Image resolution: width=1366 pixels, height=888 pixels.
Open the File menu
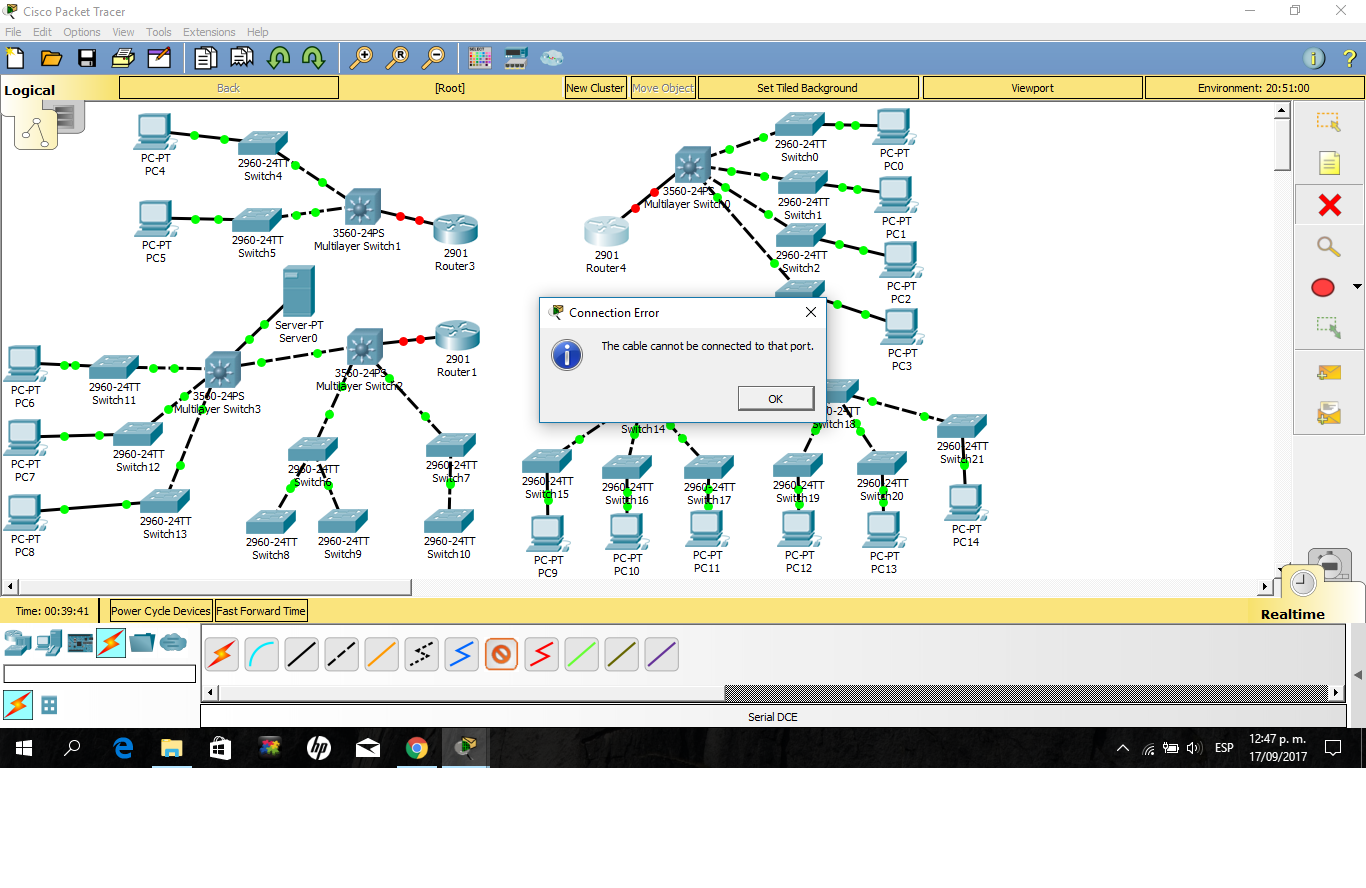click(x=13, y=32)
